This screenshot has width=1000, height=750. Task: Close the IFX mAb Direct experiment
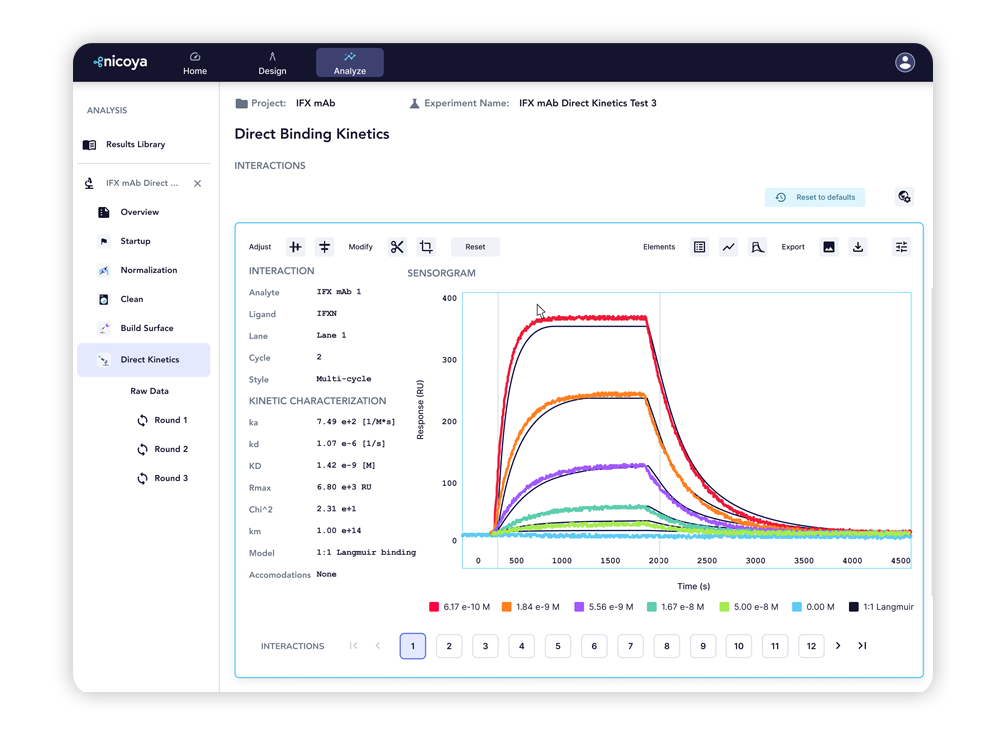[198, 184]
